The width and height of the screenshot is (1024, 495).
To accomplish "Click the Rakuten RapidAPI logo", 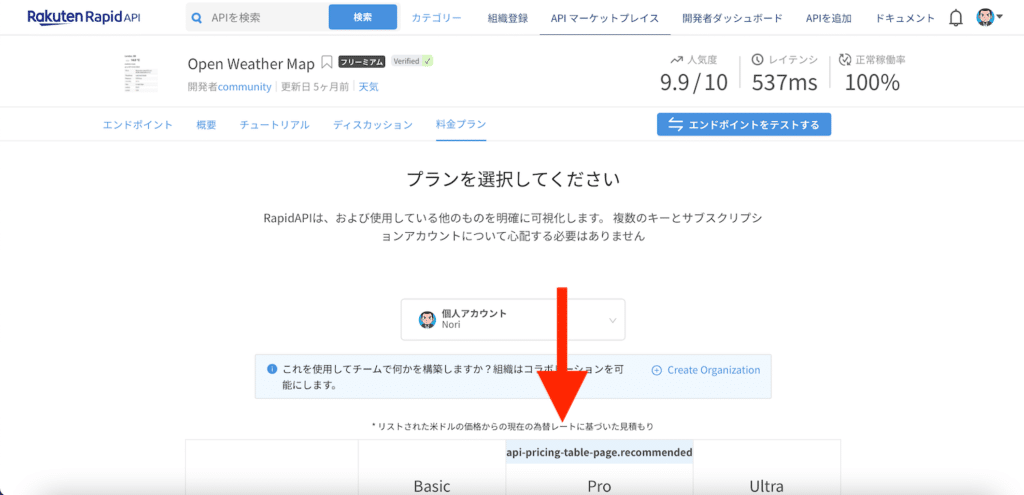I will pos(84,17).
